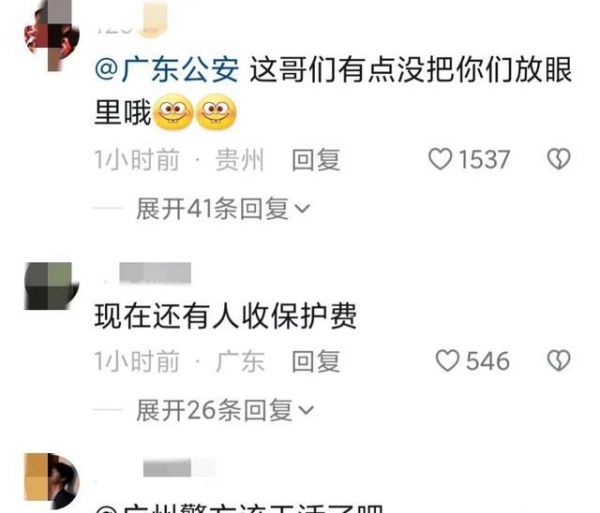Select comment text 现在还有人收保护费

point(226,316)
